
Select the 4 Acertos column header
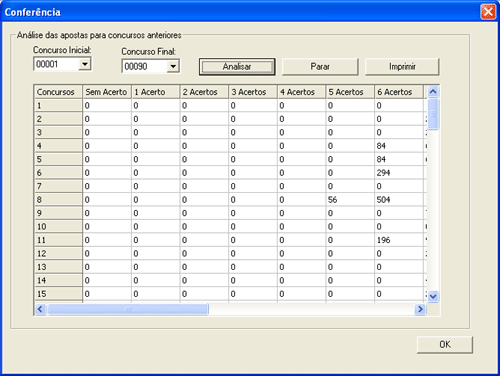click(x=302, y=92)
